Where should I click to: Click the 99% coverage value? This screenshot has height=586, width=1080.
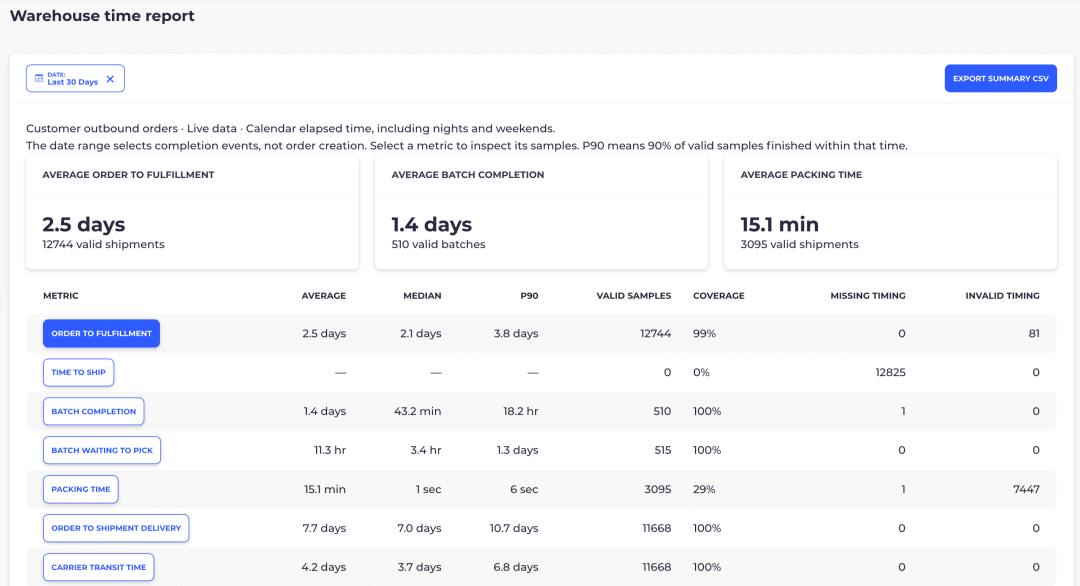click(x=705, y=333)
